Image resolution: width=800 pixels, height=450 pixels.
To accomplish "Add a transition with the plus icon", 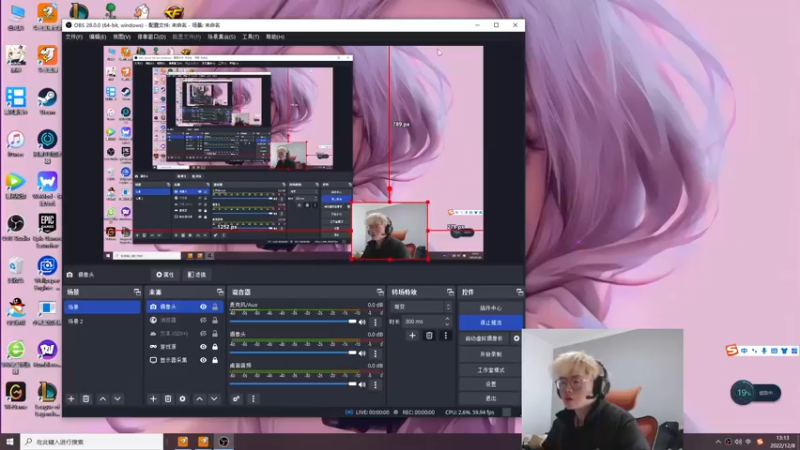I will coord(412,335).
